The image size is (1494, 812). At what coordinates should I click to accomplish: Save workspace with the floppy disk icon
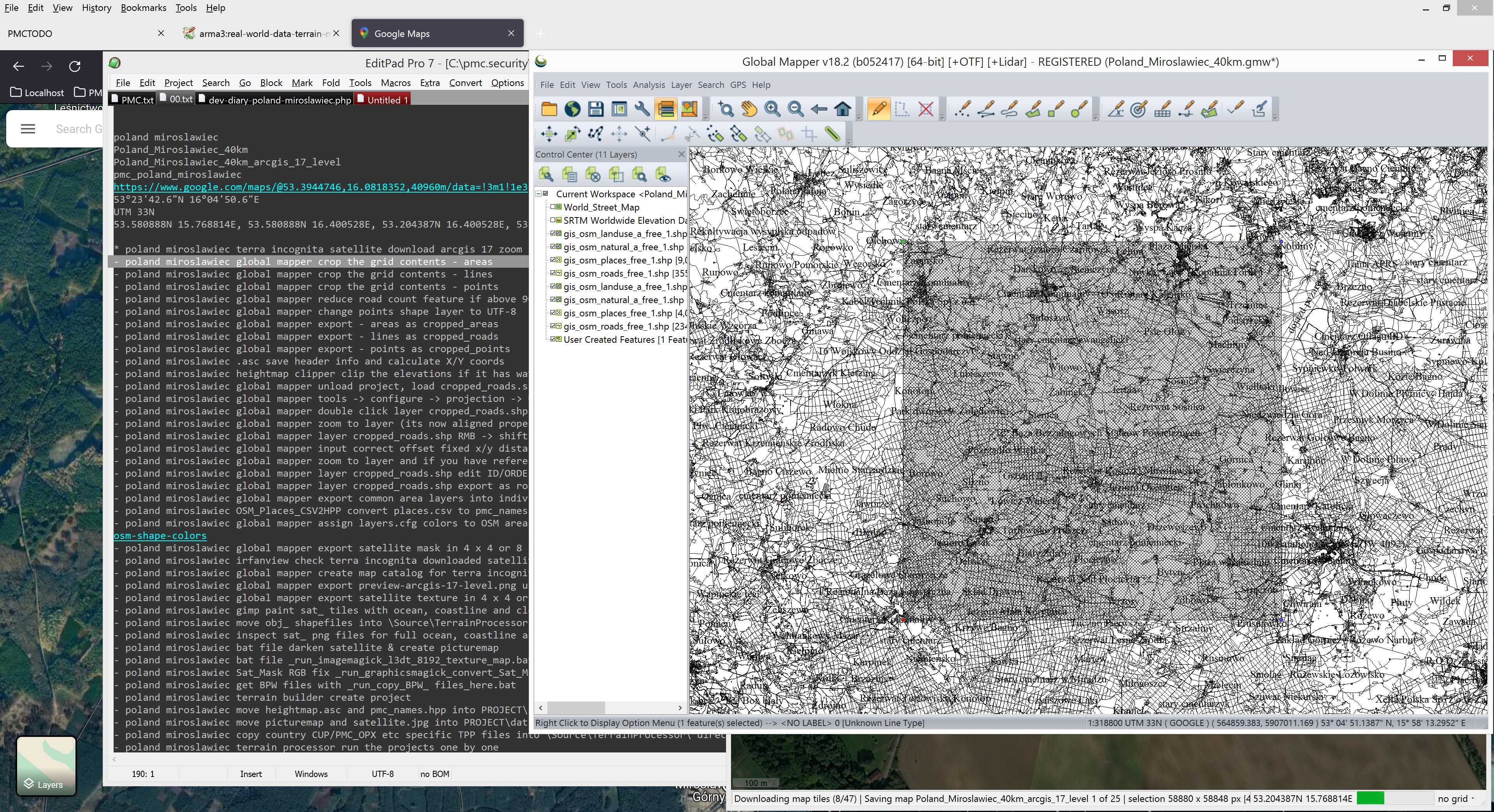(596, 109)
